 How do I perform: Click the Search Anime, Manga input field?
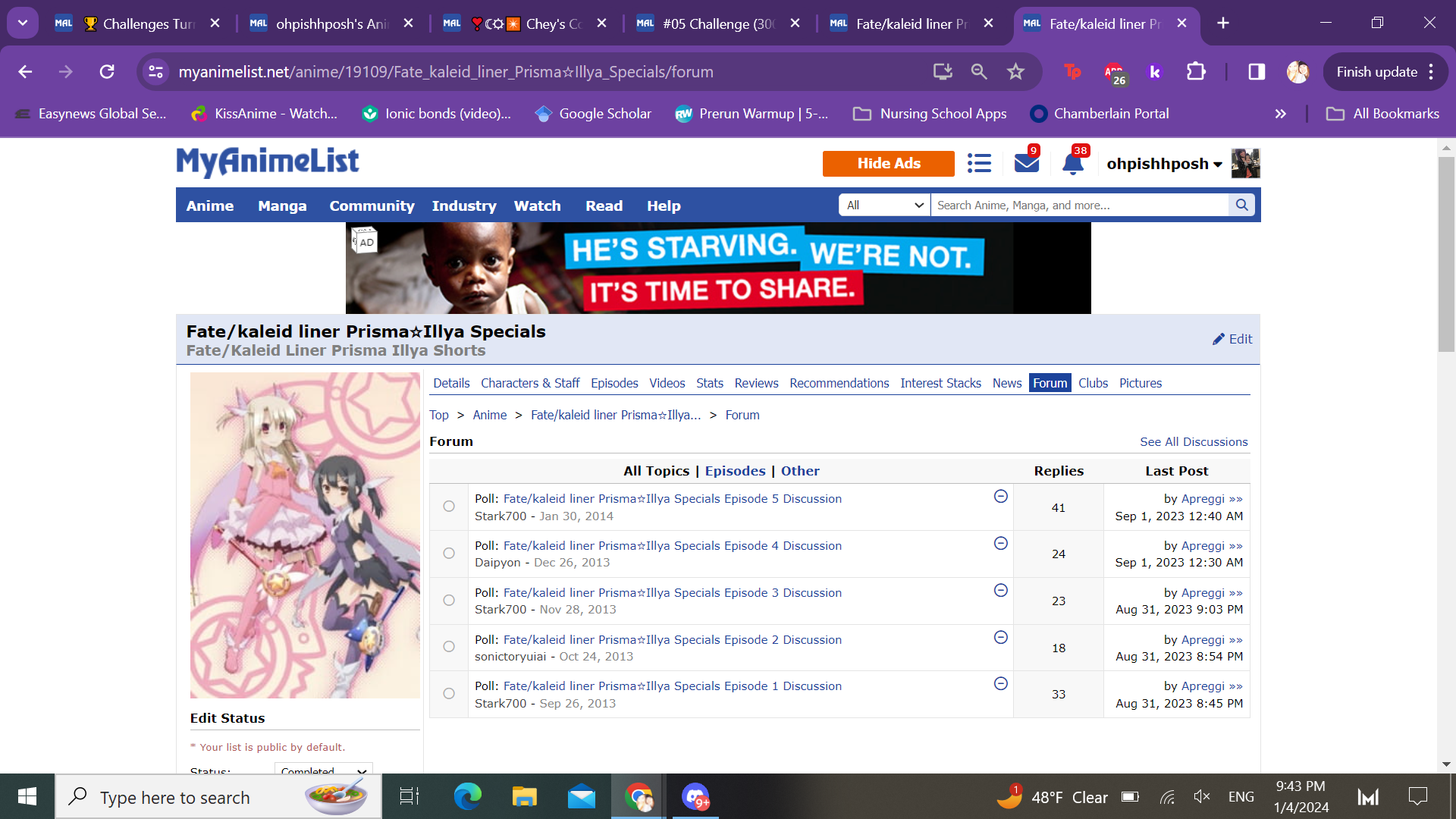click(x=1078, y=205)
